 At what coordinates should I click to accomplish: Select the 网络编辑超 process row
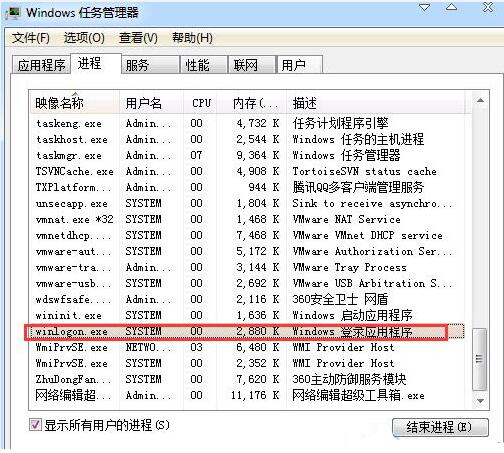click(247, 395)
